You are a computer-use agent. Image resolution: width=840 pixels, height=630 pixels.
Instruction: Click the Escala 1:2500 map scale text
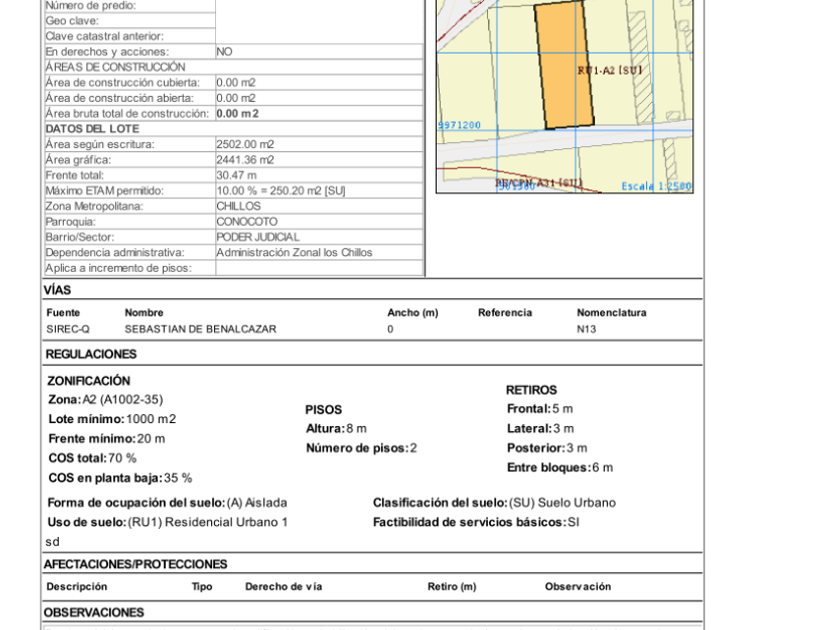pyautogui.click(x=656, y=186)
